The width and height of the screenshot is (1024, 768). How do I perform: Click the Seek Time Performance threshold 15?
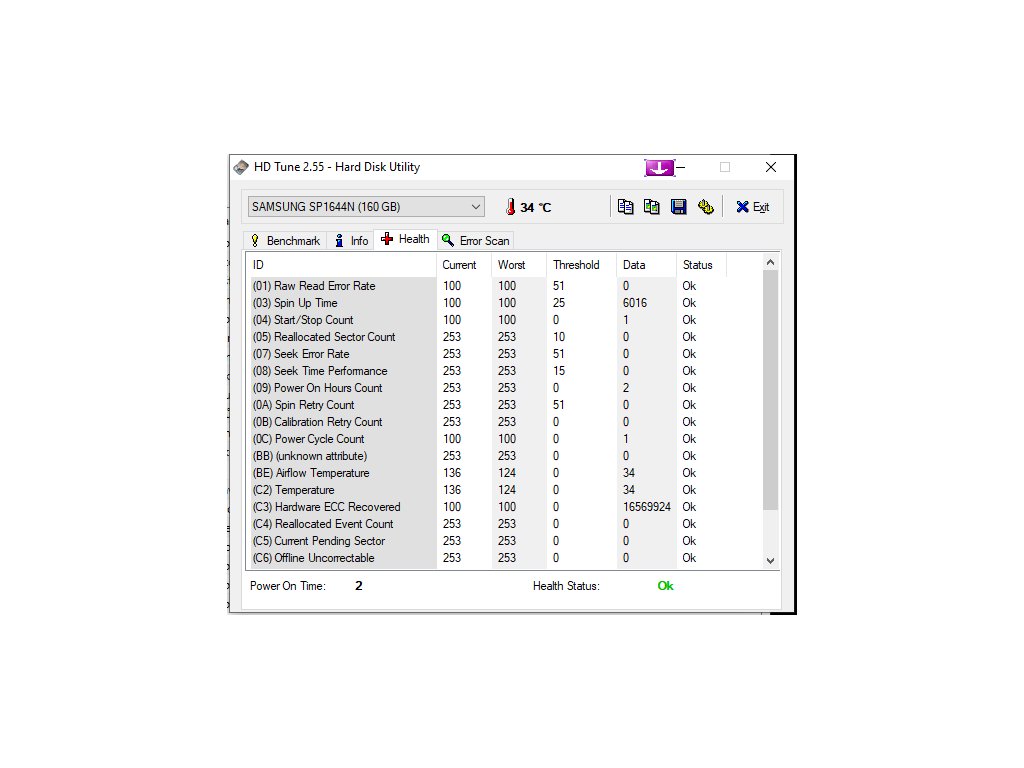[559, 371]
